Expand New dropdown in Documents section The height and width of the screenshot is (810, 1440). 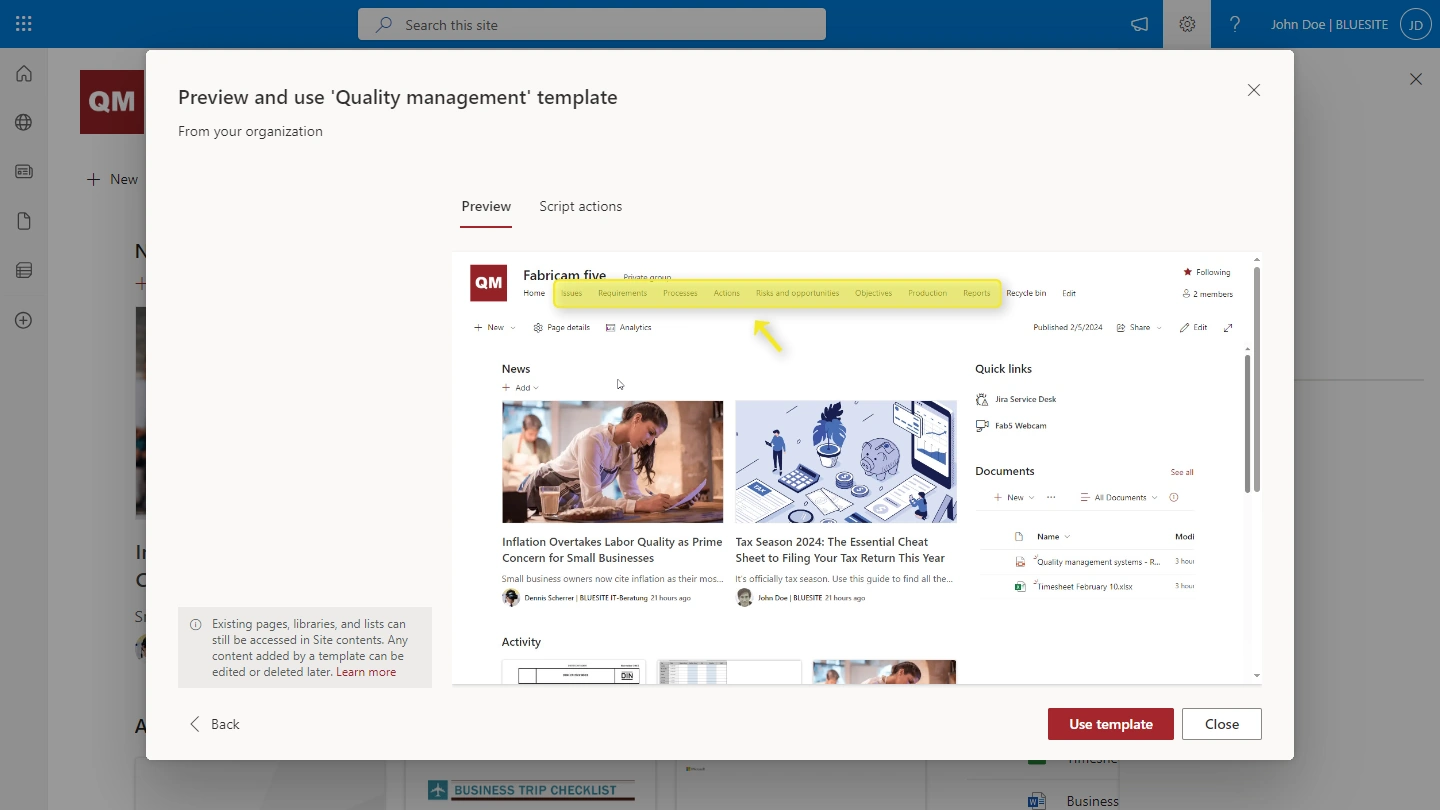tap(1014, 497)
